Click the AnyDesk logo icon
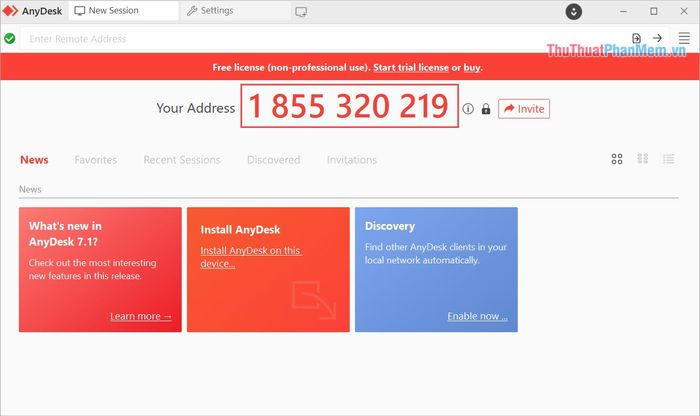 click(x=10, y=11)
